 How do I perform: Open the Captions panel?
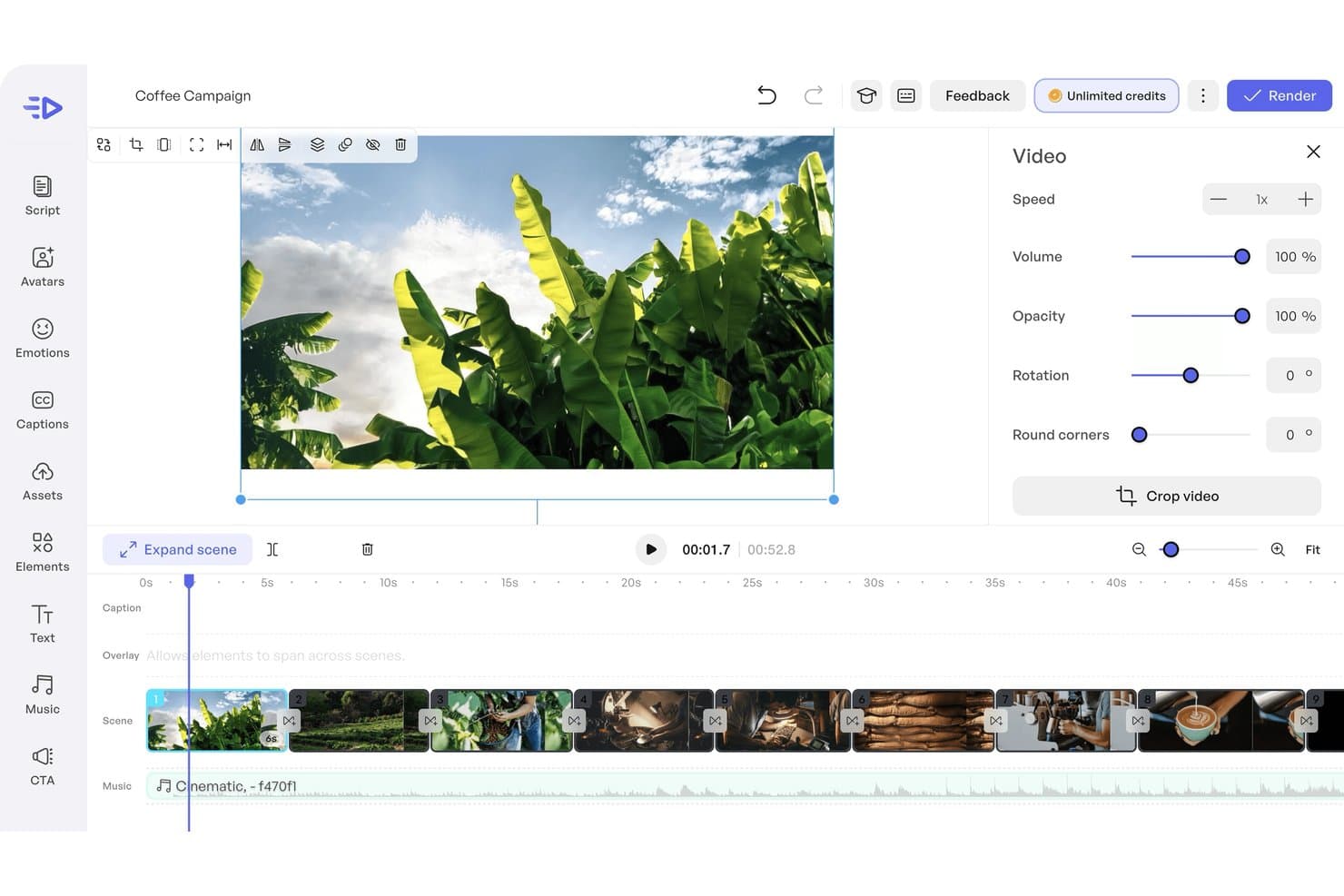43,409
